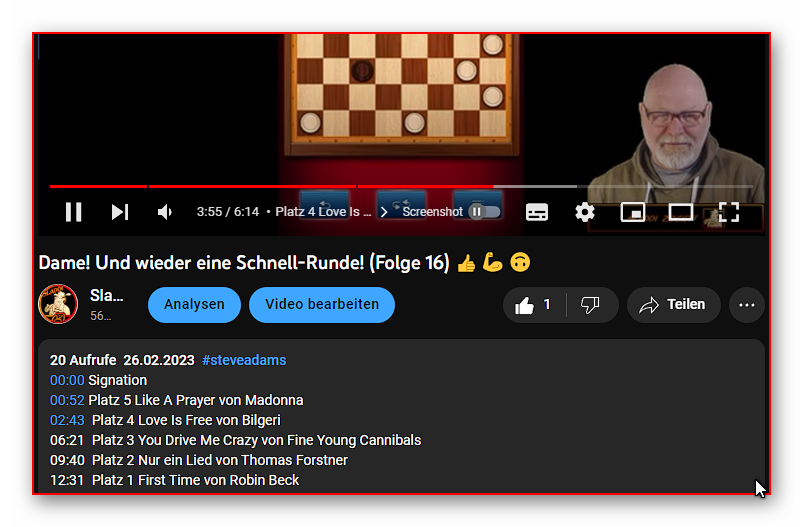803x527 pixels.
Task: Enable theater mode view
Action: point(681,212)
